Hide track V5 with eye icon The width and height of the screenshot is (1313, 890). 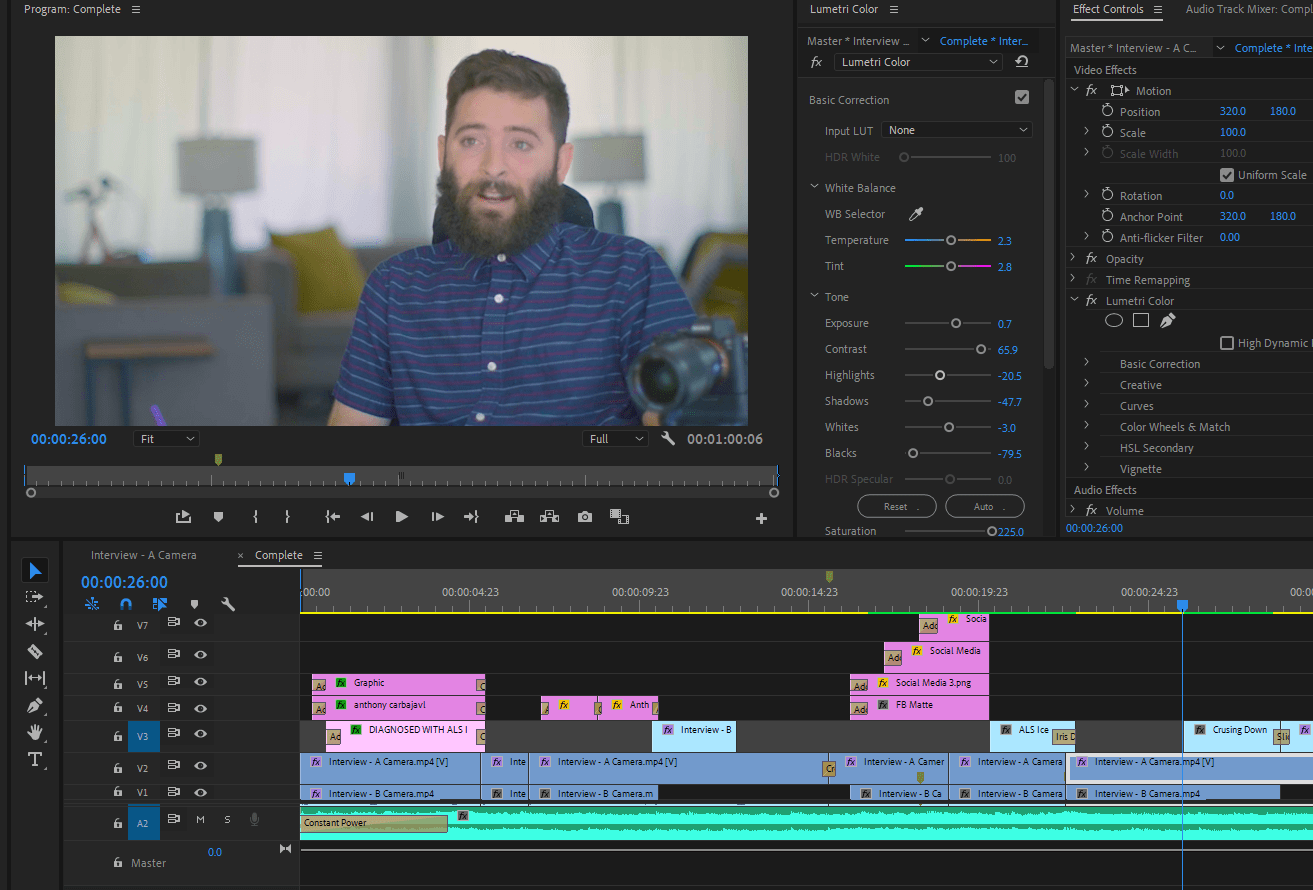click(x=201, y=683)
